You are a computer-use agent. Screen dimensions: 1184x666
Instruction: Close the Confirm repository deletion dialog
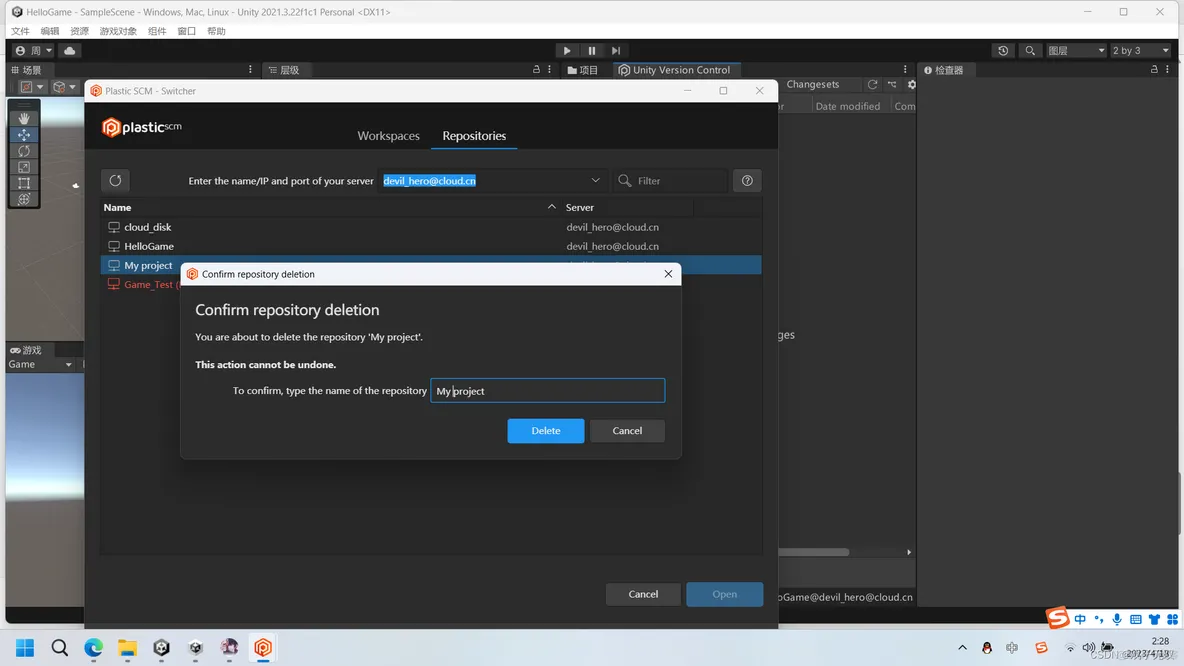[x=668, y=274]
